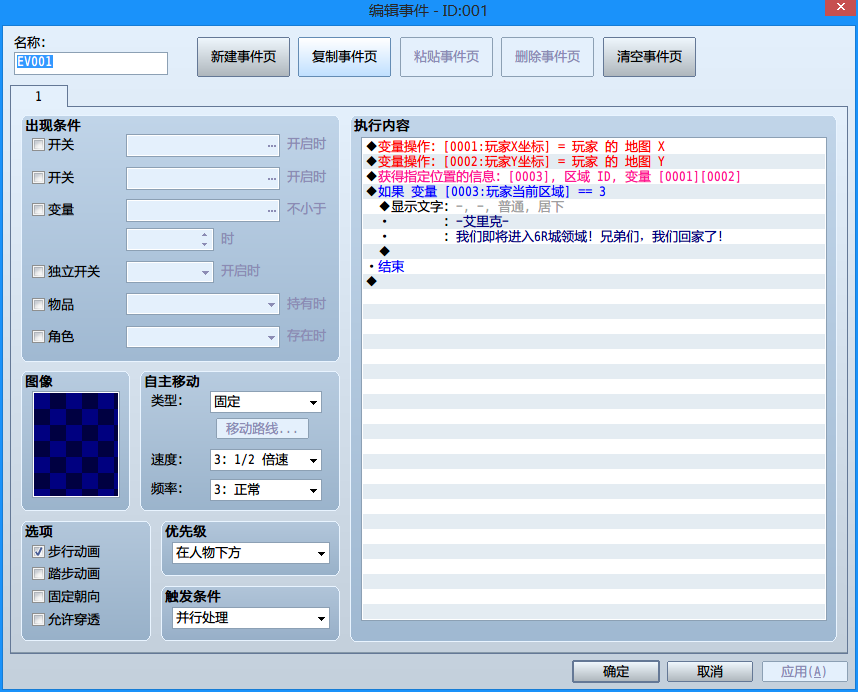Click the 移动路线... button

pos(262,428)
